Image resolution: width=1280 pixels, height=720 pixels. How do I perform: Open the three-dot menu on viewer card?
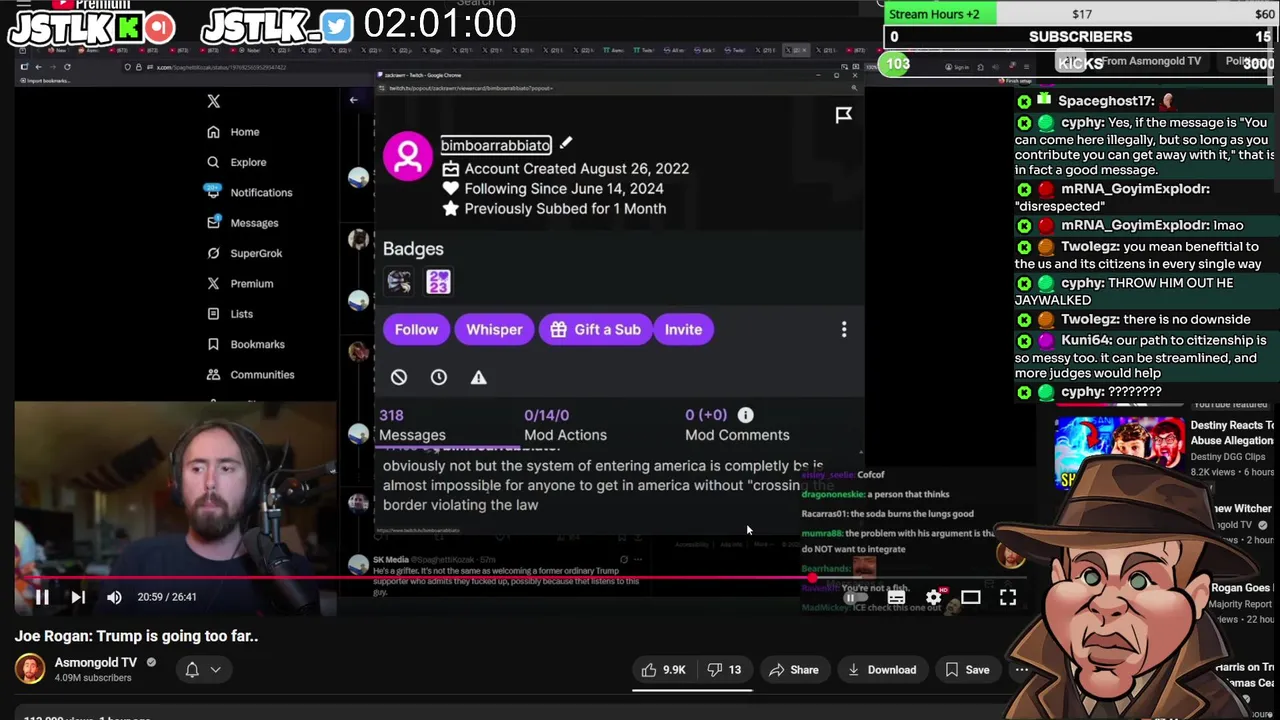(843, 329)
